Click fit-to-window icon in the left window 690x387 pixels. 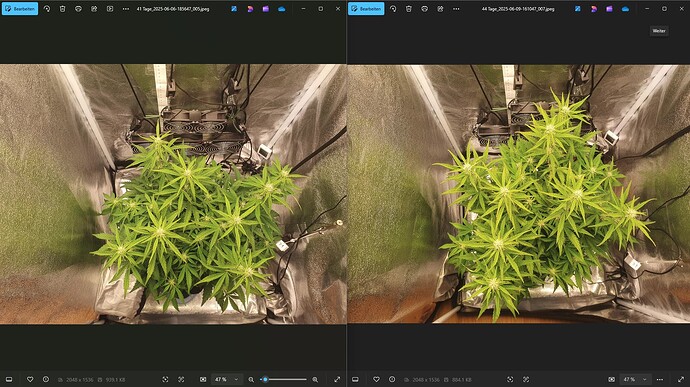tap(203, 379)
